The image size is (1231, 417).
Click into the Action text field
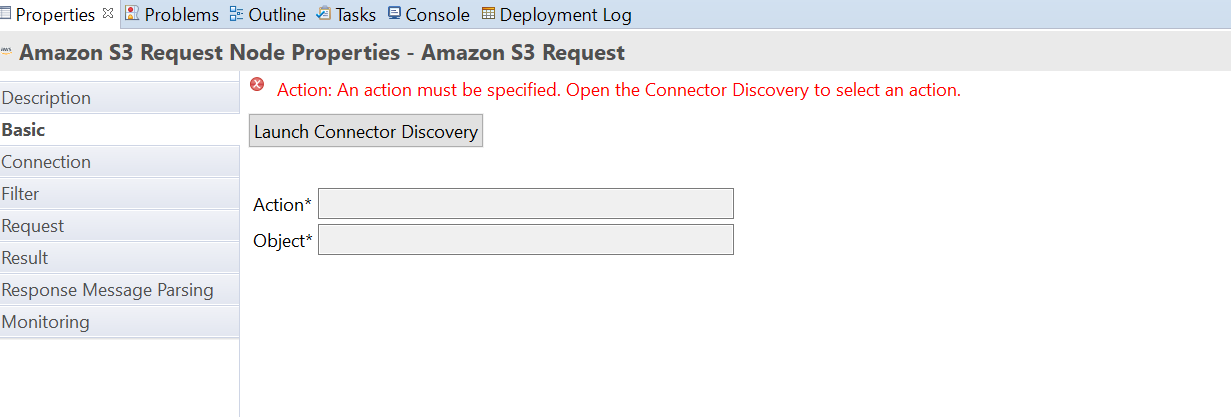point(525,204)
